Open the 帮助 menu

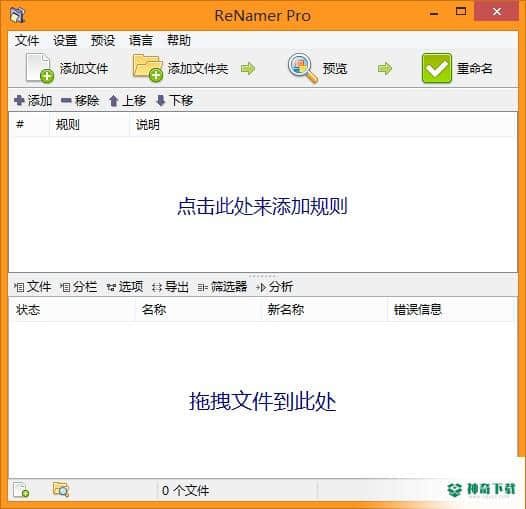pyautogui.click(x=179, y=41)
